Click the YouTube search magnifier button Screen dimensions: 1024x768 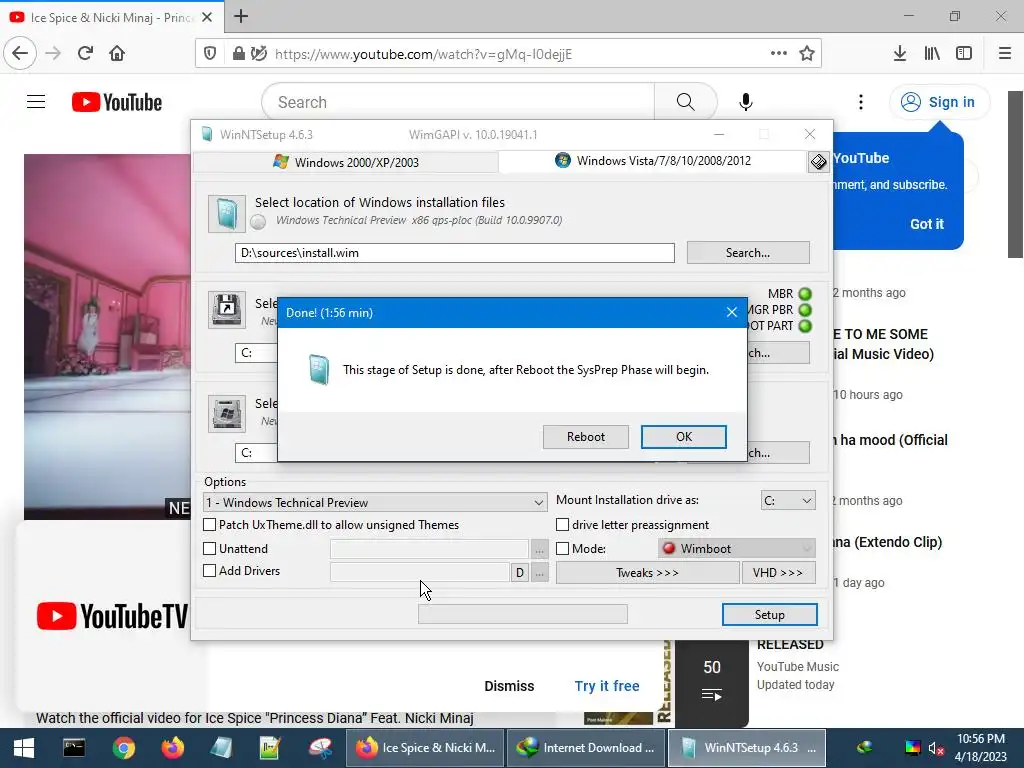coord(685,102)
